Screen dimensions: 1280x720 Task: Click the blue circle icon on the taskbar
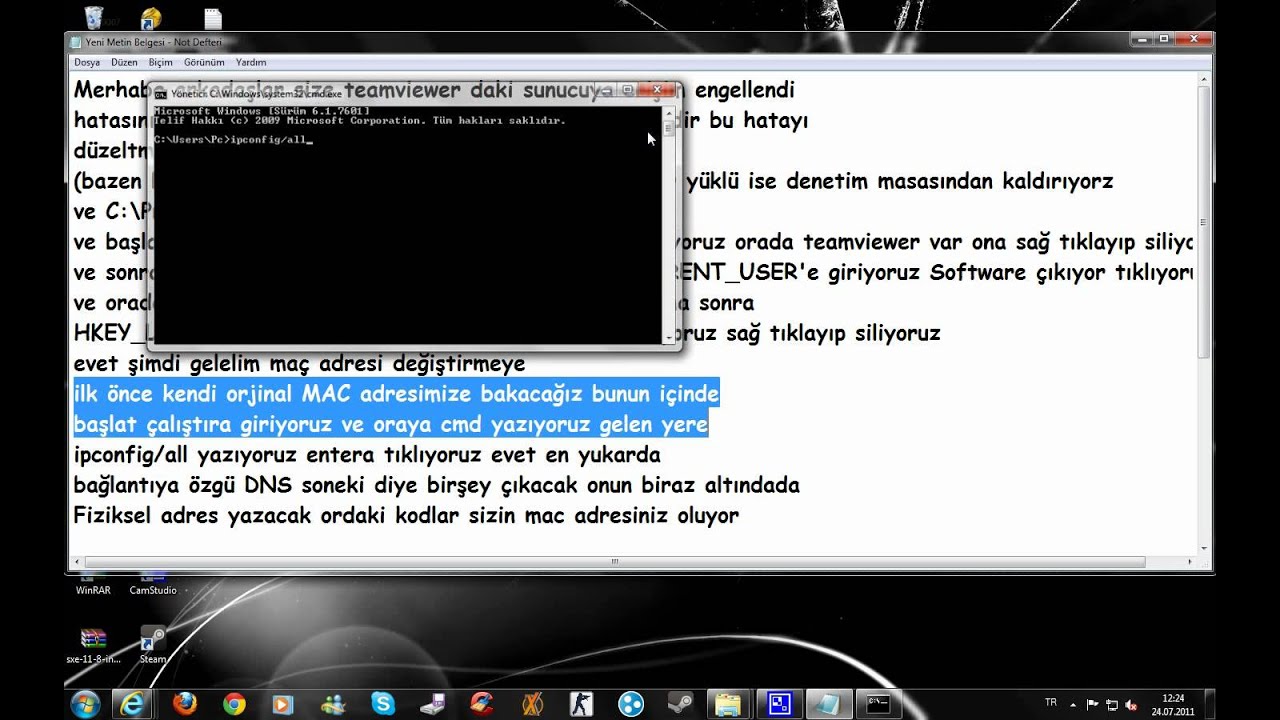point(631,704)
